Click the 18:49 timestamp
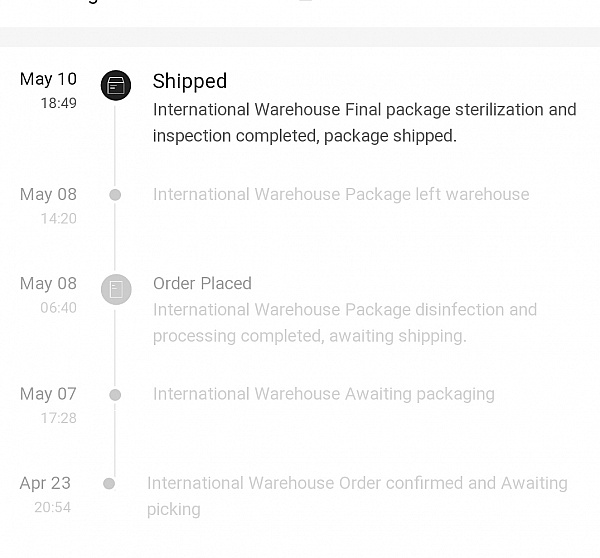This screenshot has width=600, height=558. coord(59,103)
